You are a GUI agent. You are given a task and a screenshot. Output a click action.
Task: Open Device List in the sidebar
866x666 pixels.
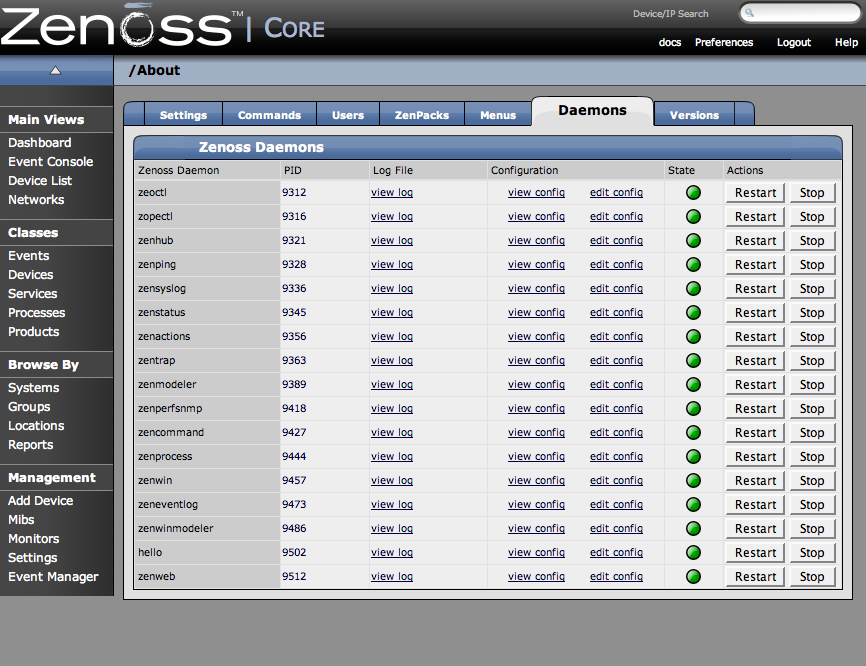tap(40, 181)
